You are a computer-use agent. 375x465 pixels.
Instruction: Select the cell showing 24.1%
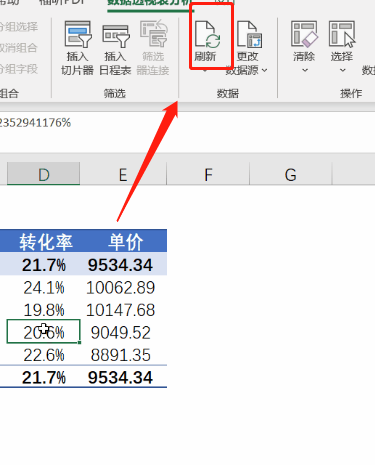point(44,287)
